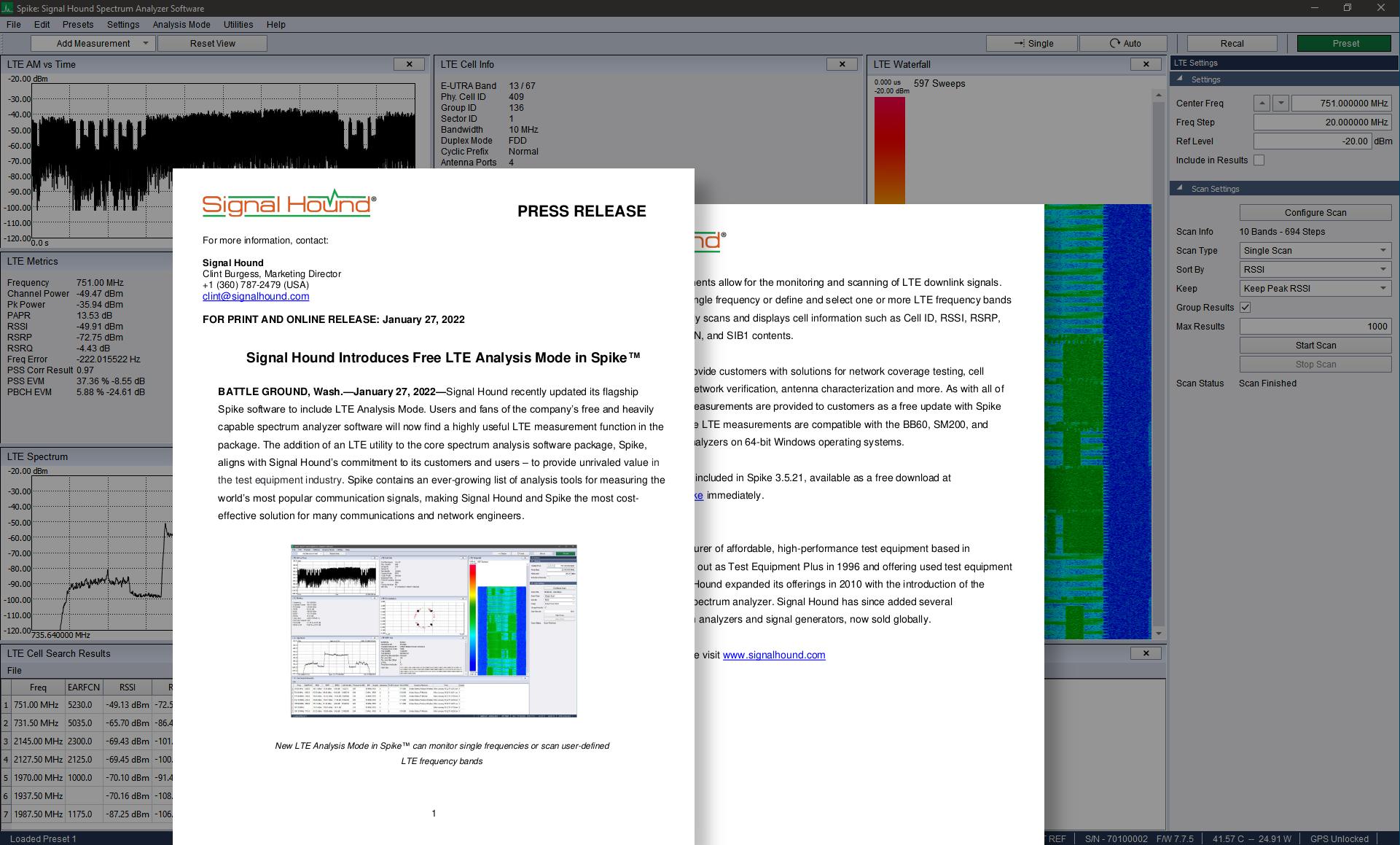
Task: Select the 751.00 MHz result row
Action: coord(87,705)
